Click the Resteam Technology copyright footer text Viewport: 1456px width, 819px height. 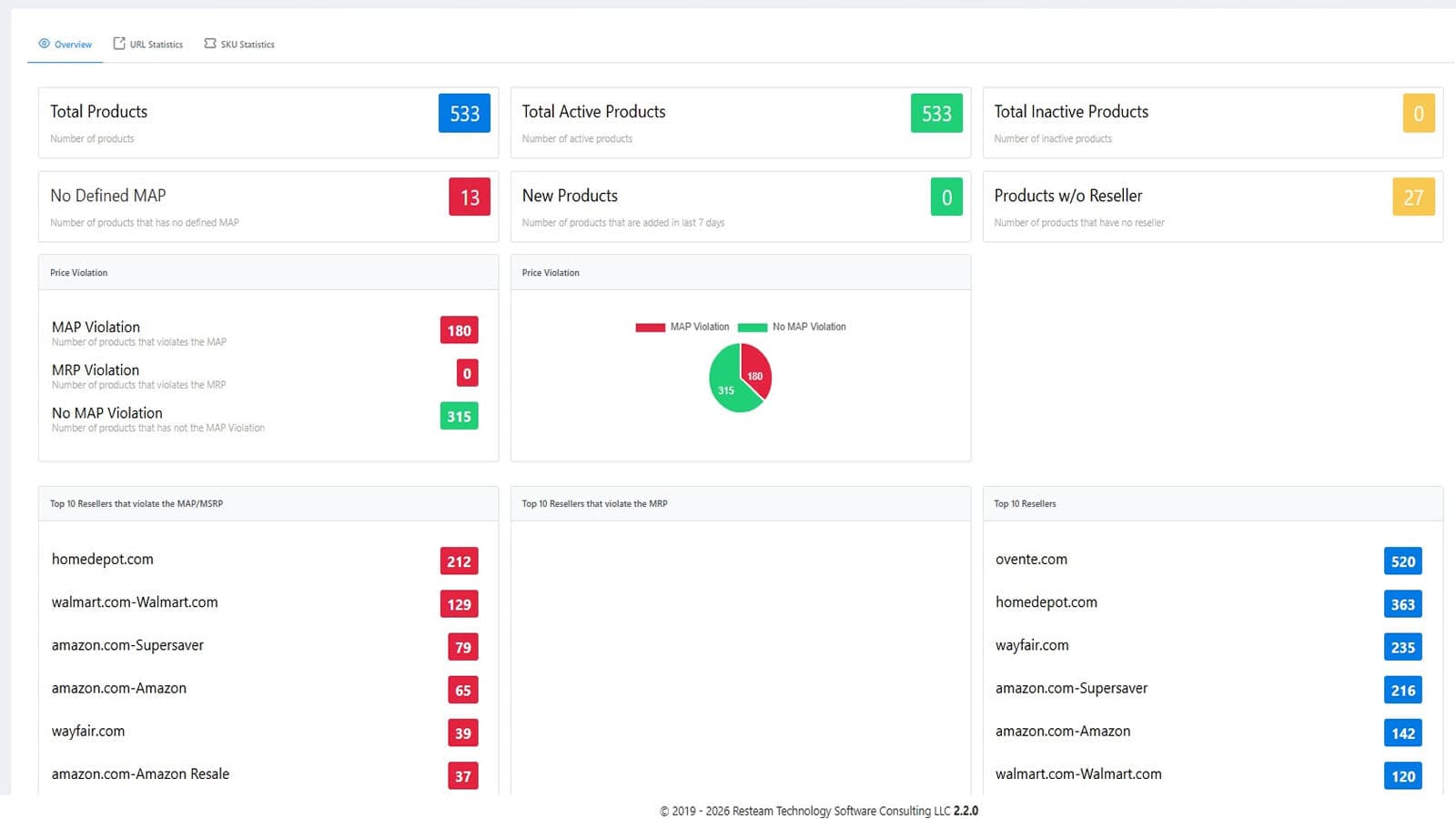(x=819, y=811)
